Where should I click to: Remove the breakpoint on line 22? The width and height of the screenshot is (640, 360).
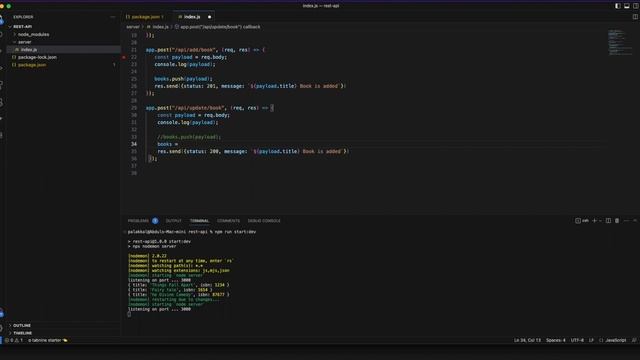click(124, 57)
